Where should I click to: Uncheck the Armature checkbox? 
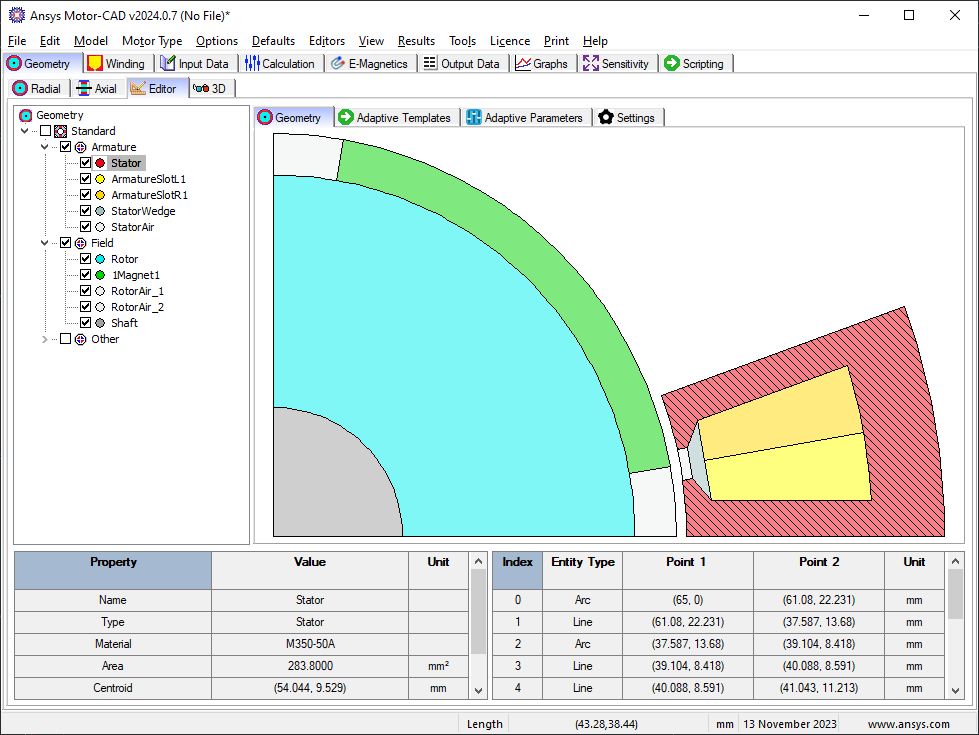[66, 147]
